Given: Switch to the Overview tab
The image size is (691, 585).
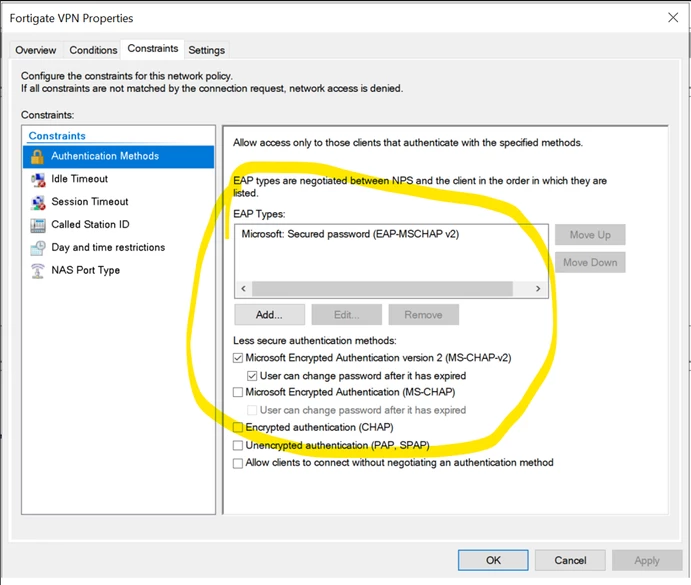Looking at the screenshot, I should tap(36, 50).
